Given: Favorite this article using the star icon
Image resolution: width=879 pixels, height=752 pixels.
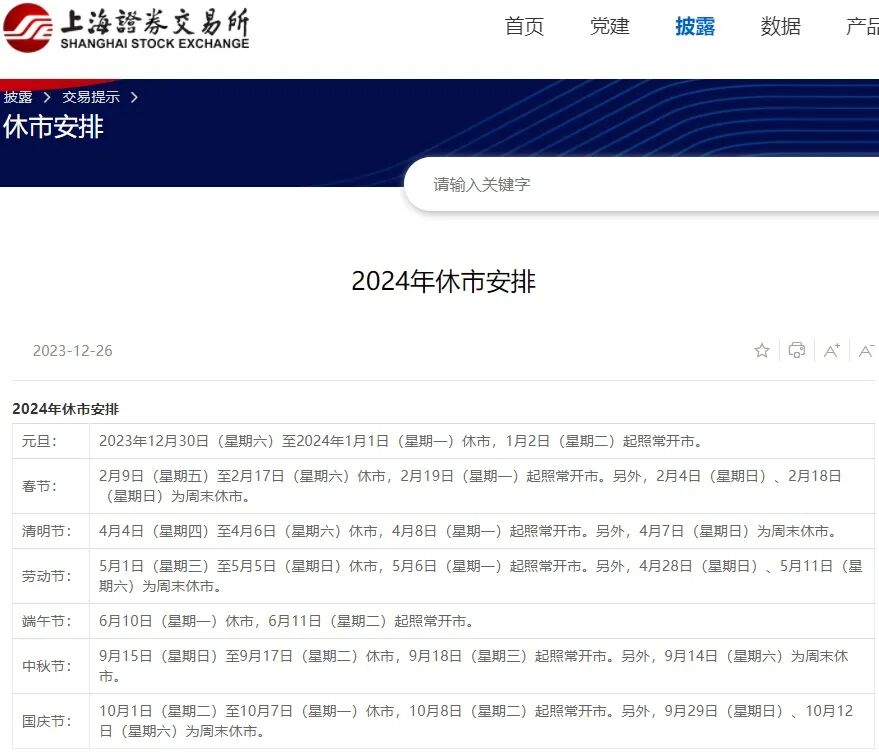Looking at the screenshot, I should tap(761, 351).
